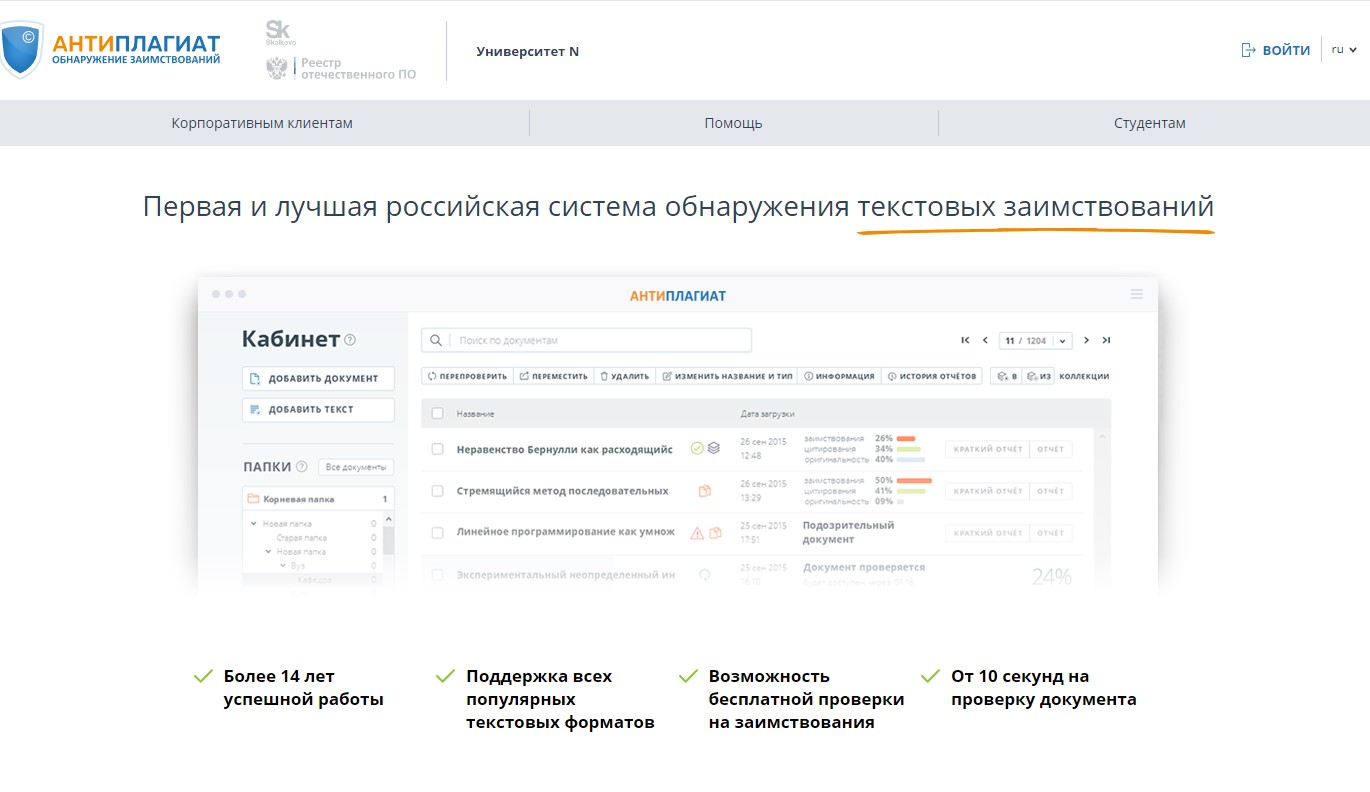Click the Удалить trash button
Screen dimensions: 1370x792
[x=625, y=376]
